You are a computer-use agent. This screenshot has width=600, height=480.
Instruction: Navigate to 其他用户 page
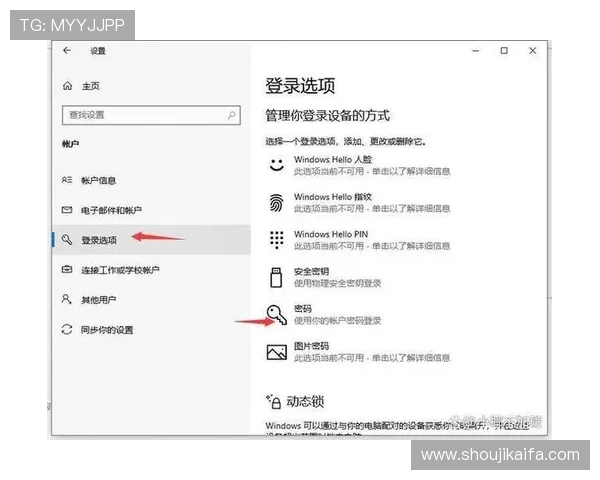click(x=99, y=300)
